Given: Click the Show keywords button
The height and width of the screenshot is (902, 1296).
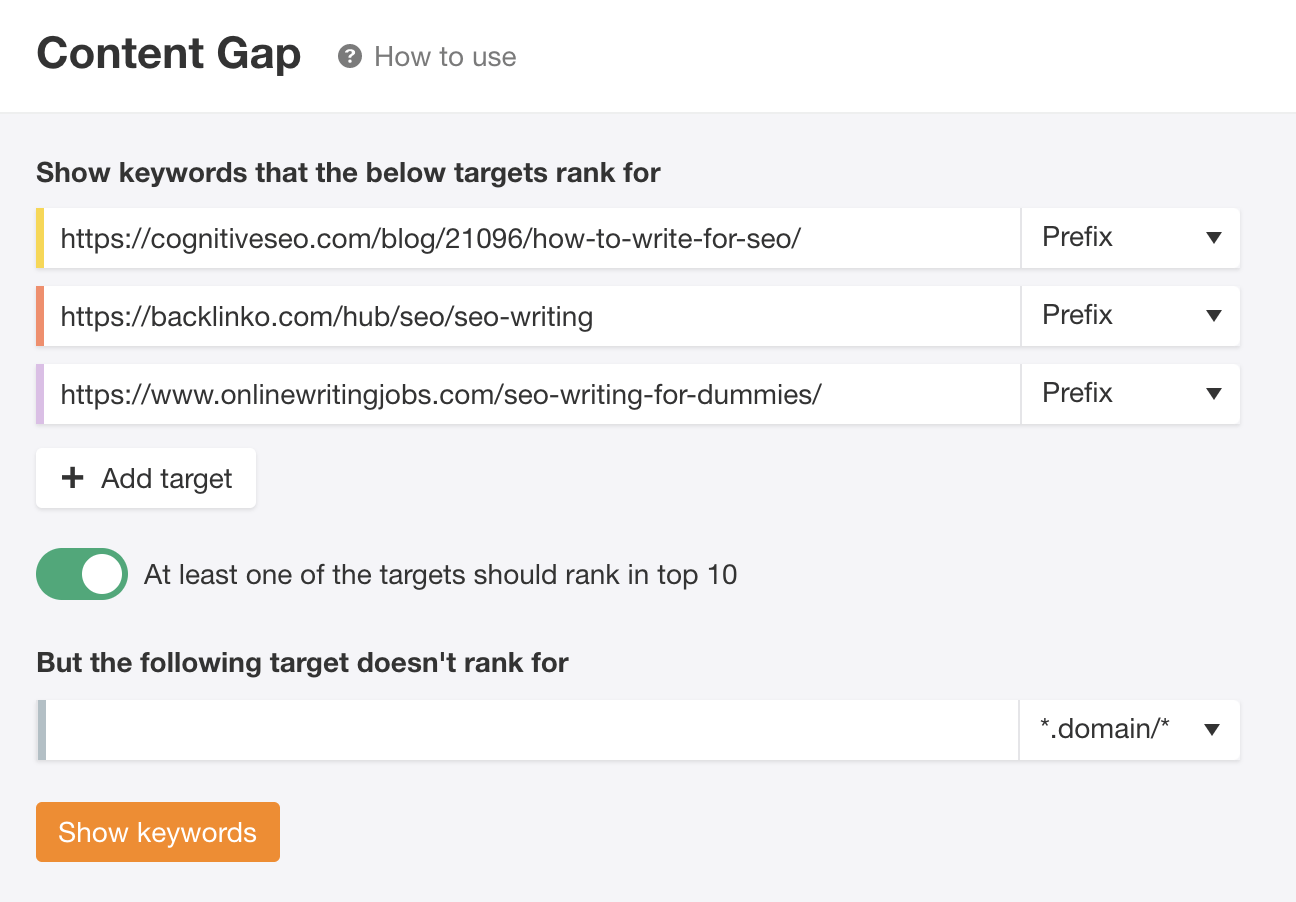Looking at the screenshot, I should (x=157, y=831).
